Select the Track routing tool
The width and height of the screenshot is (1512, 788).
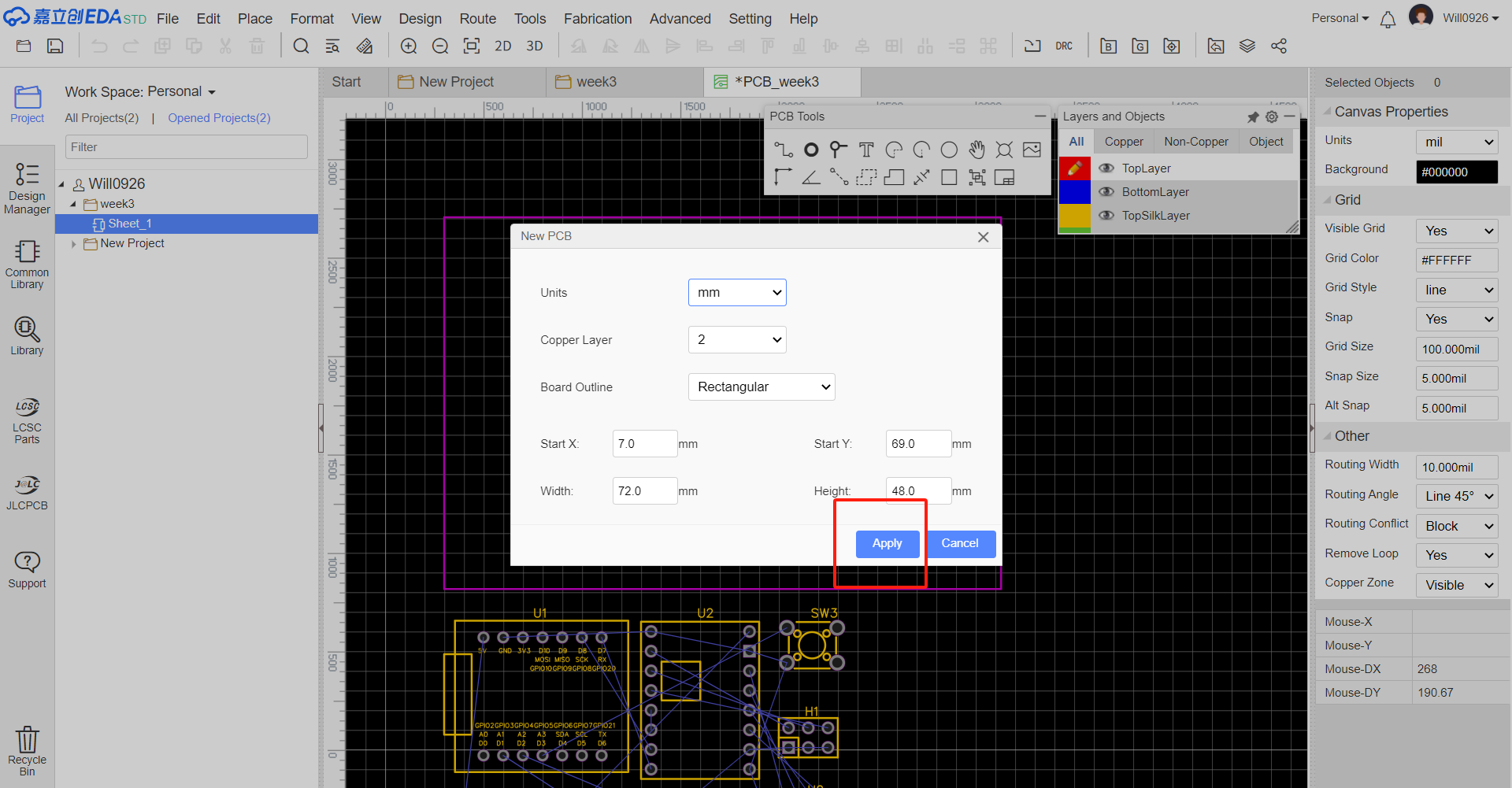pos(783,150)
